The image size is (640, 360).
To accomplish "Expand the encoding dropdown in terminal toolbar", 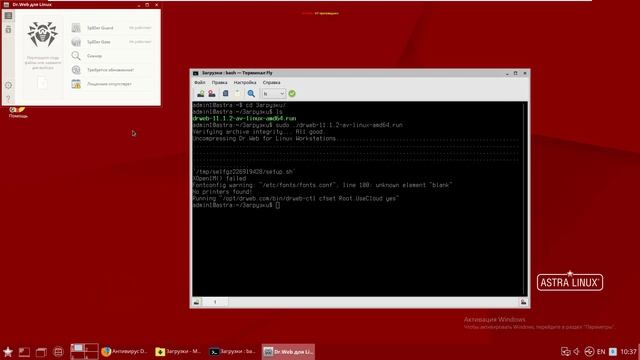I will coord(273,94).
